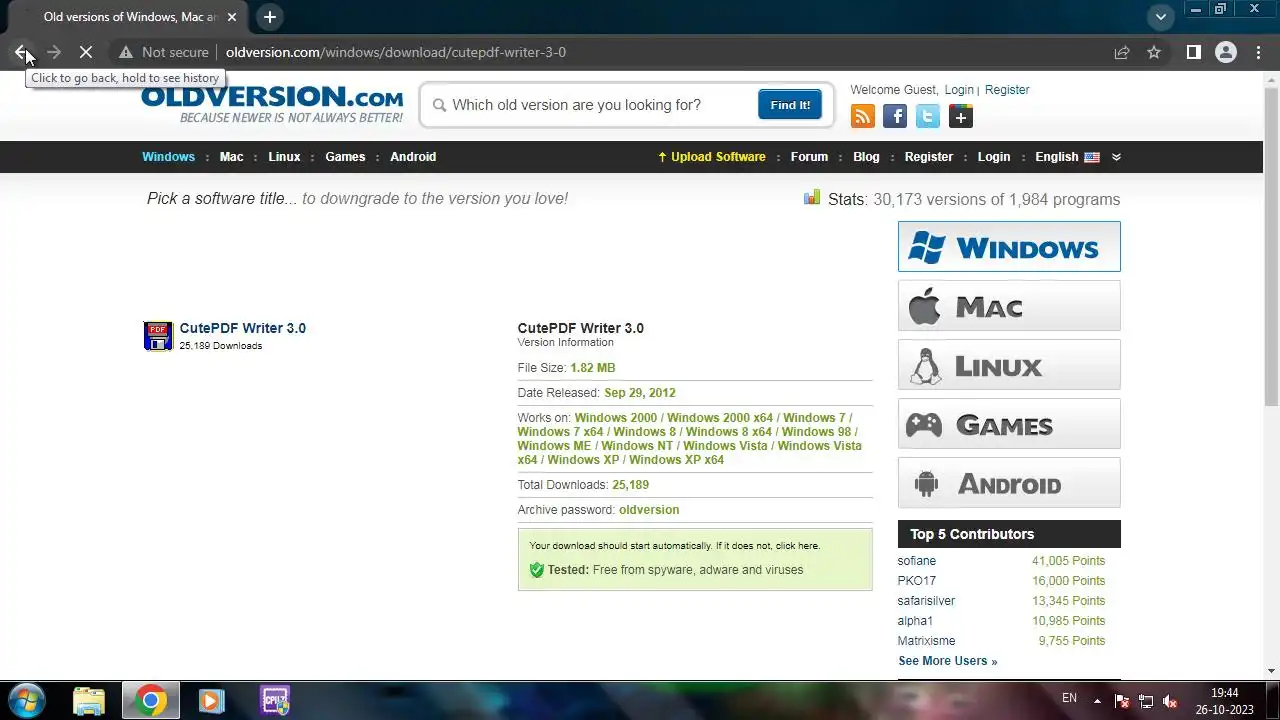Screen dimensions: 1280x720
Task: Click the Stats bar chart icon
Action: tap(812, 198)
